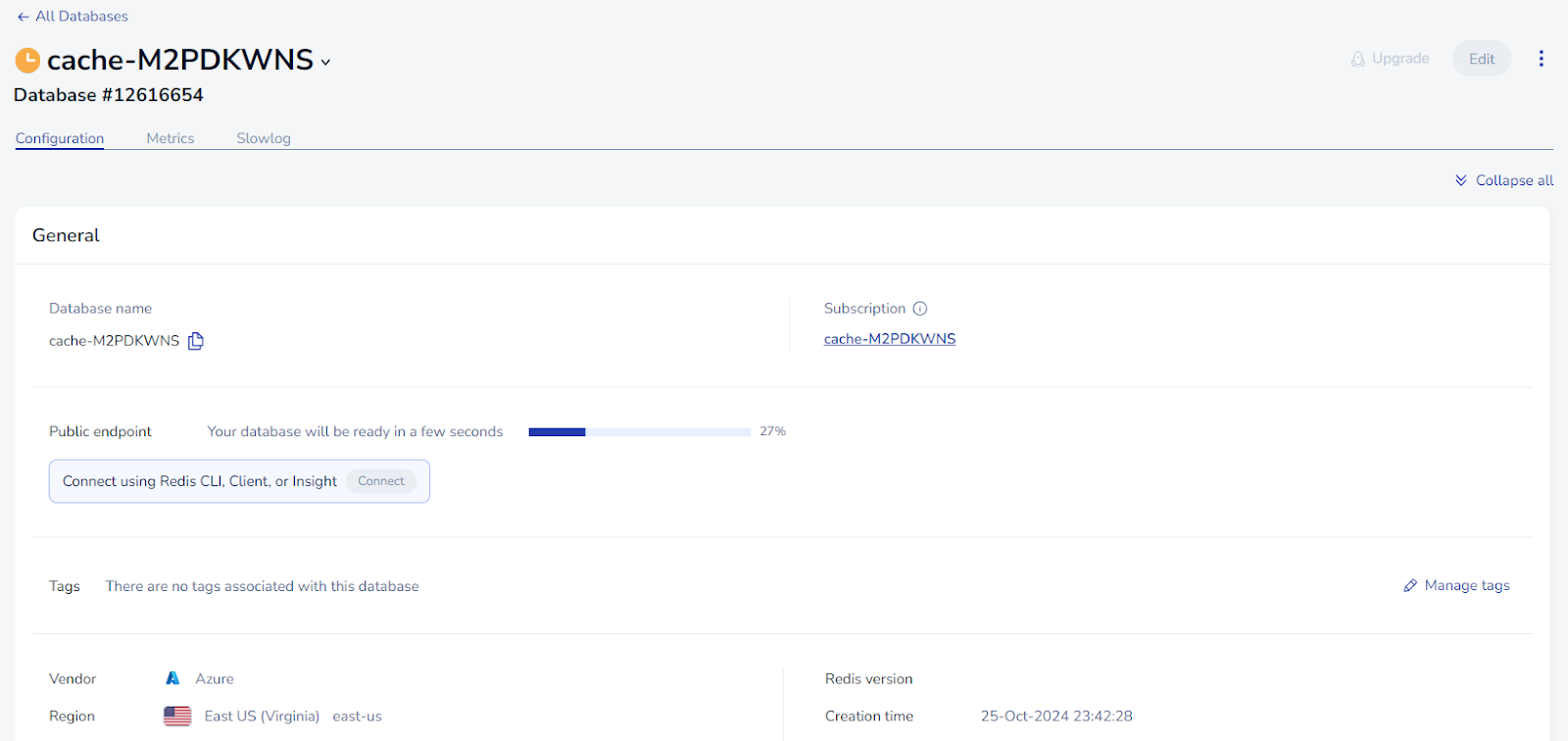This screenshot has width=1568, height=741.
Task: Click the Azure vendor logo icon
Action: [x=172, y=678]
